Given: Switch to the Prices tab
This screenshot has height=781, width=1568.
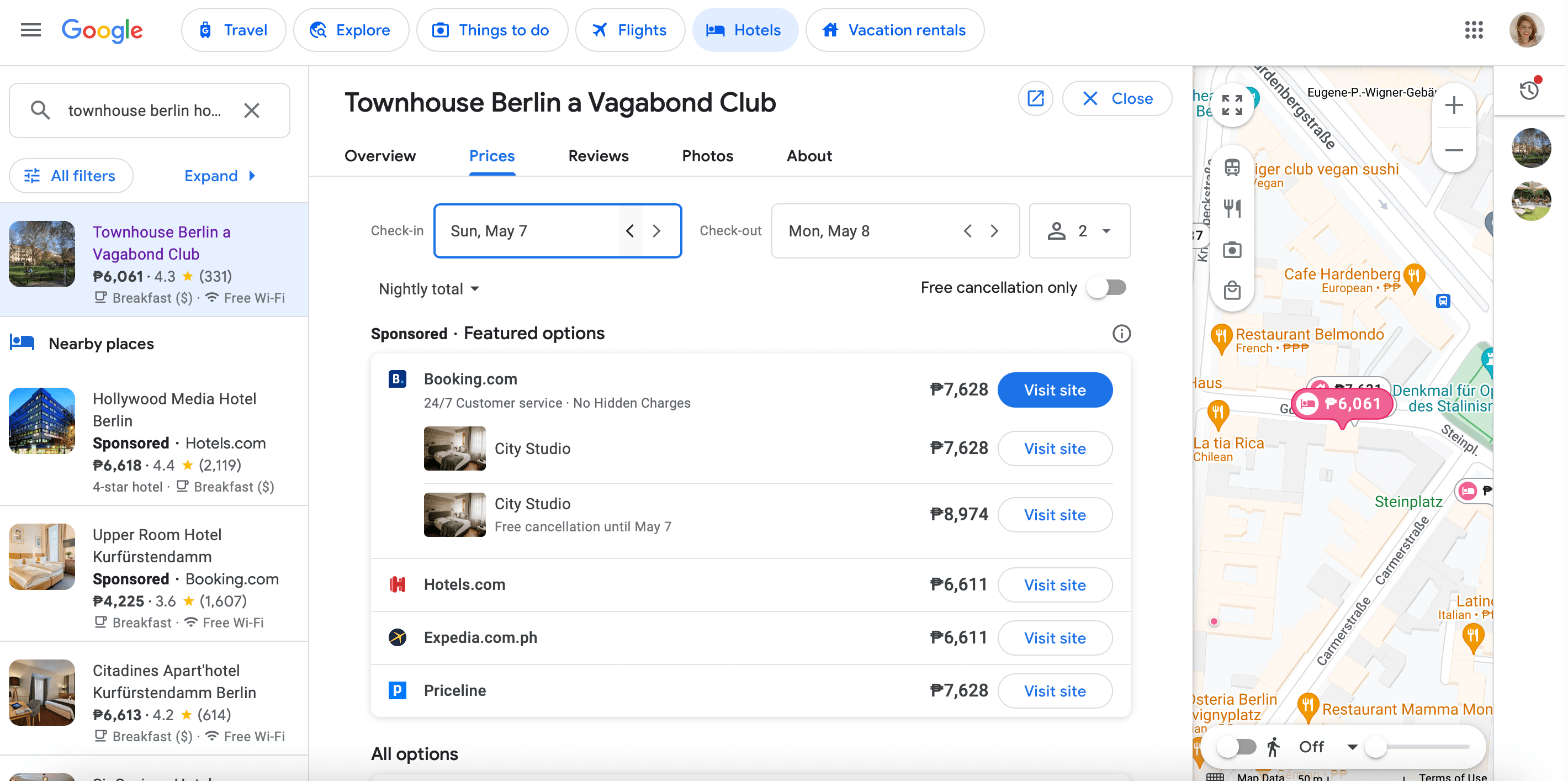Looking at the screenshot, I should [492, 156].
